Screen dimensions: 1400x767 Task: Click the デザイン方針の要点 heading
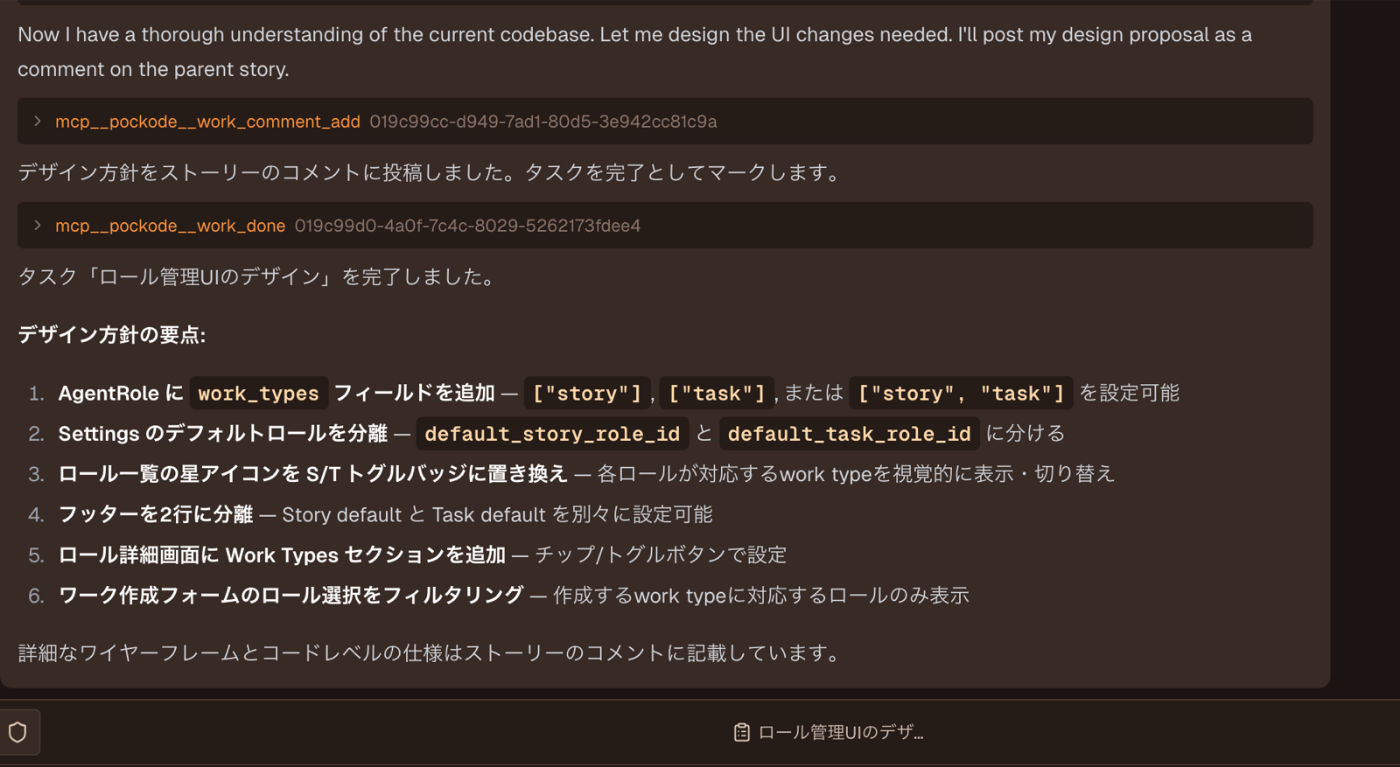point(112,335)
